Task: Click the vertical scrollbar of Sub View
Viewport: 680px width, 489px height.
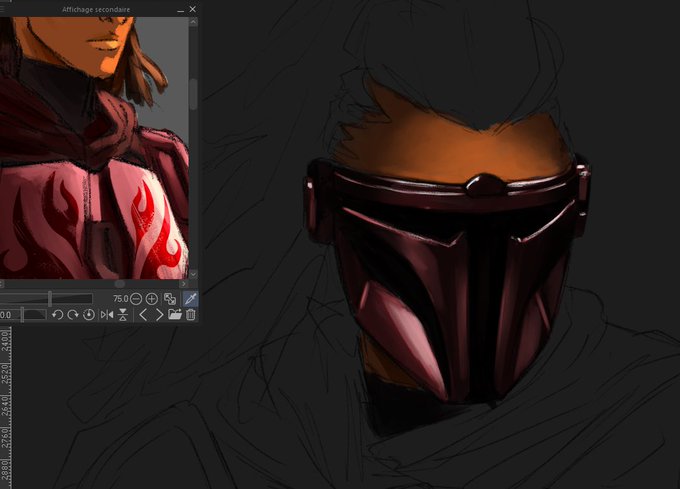Action: 193,147
